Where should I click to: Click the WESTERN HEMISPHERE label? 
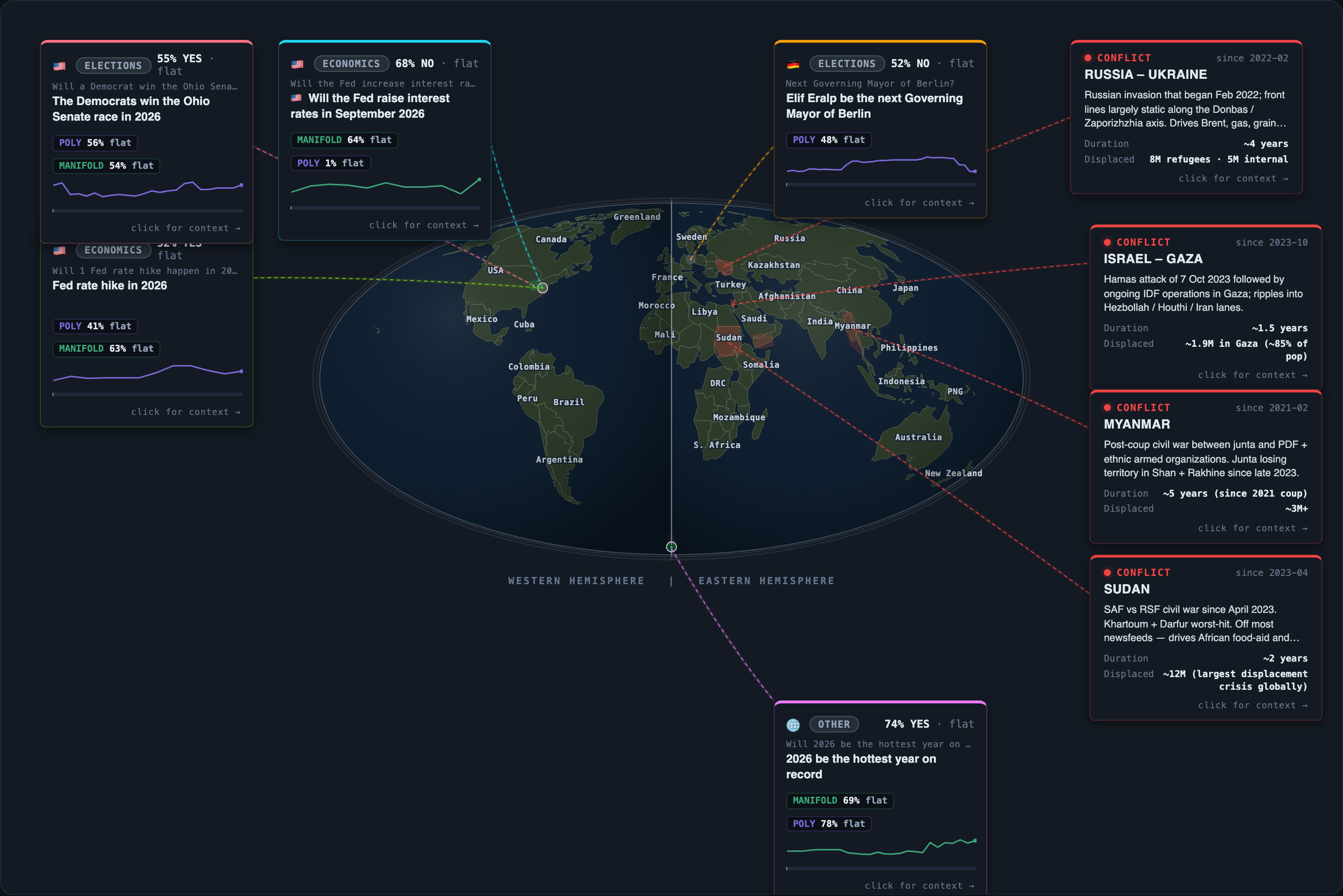click(x=576, y=581)
